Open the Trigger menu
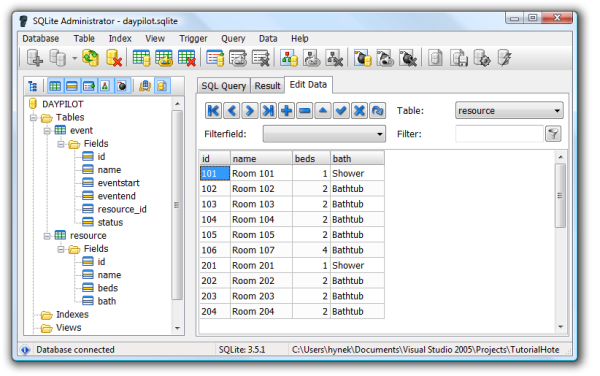 pyautogui.click(x=193, y=39)
